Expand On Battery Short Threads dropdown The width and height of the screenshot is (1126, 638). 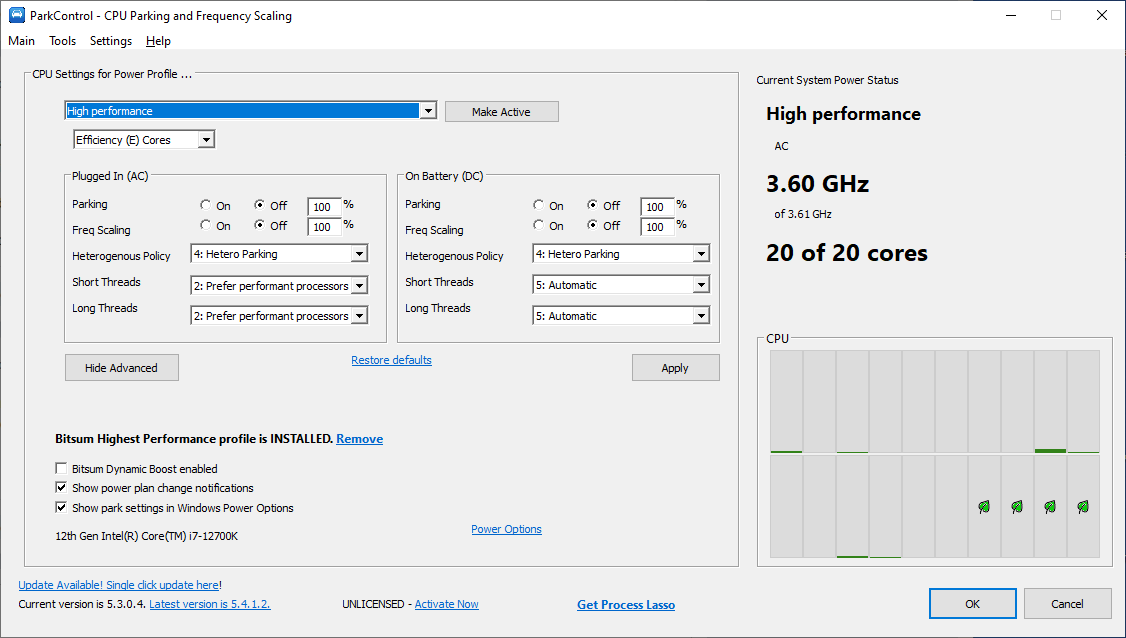pyautogui.click(x=701, y=285)
